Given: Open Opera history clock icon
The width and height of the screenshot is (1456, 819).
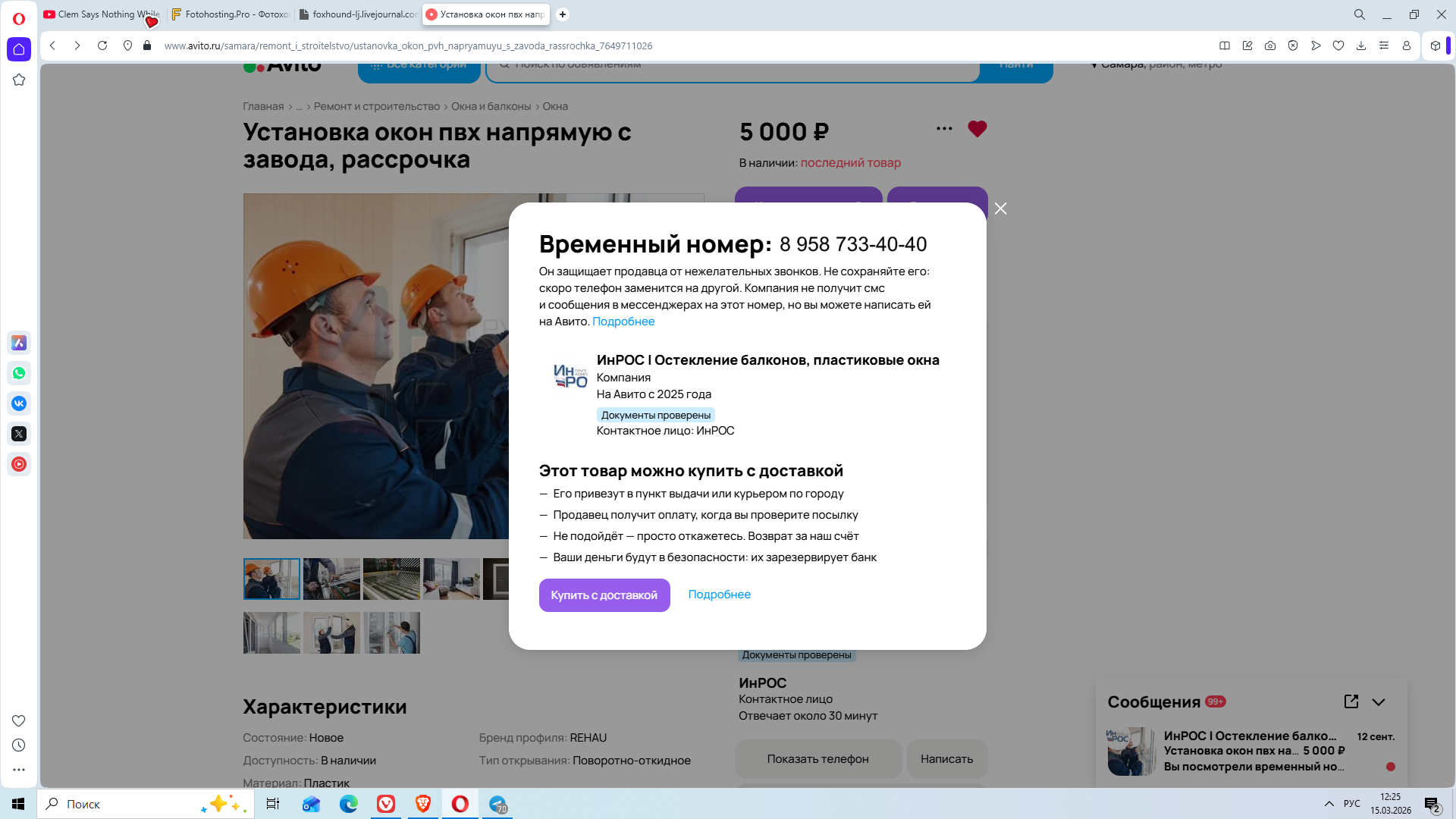Looking at the screenshot, I should point(19,745).
